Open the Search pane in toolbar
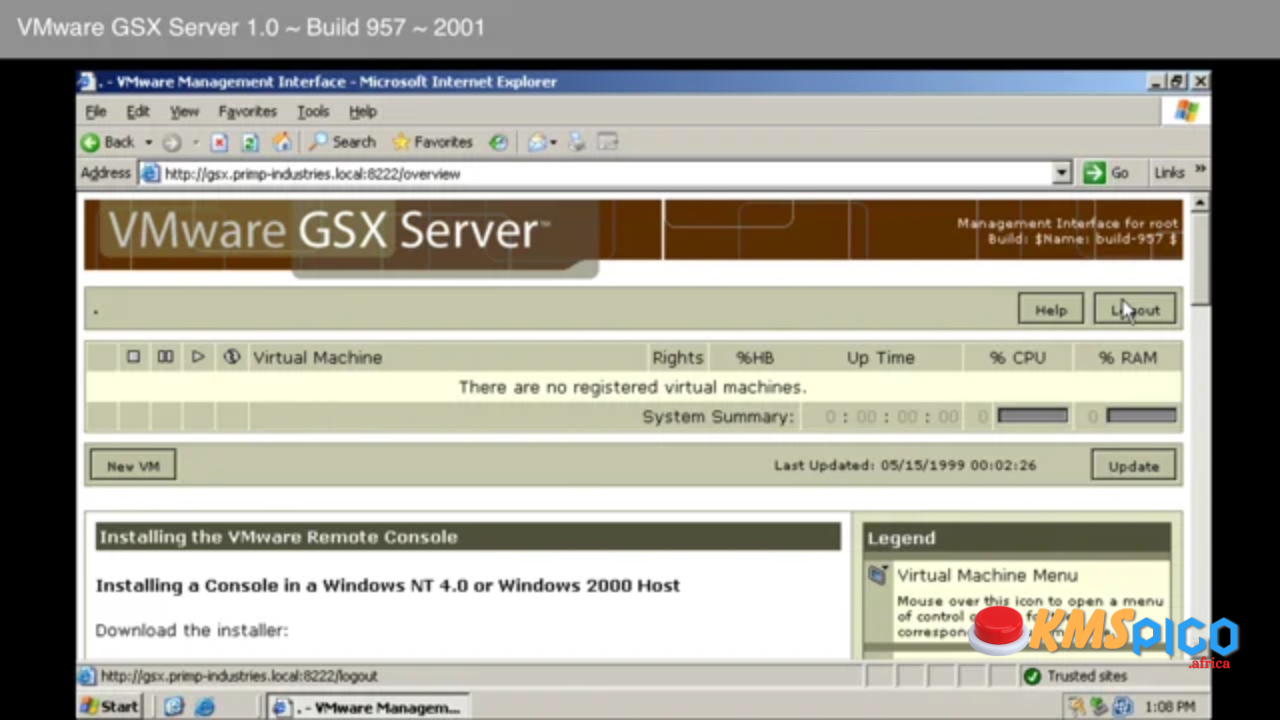This screenshot has width=1280, height=720. tap(342, 142)
